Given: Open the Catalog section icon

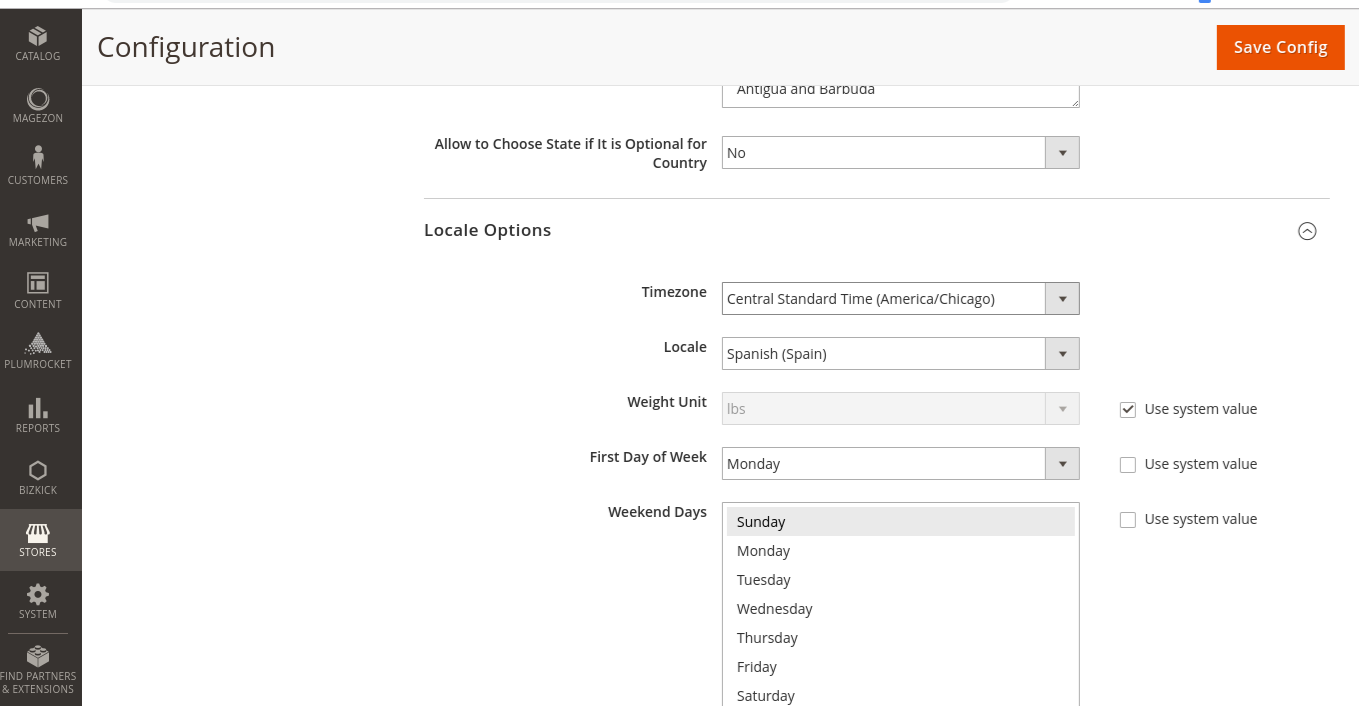Looking at the screenshot, I should click(x=40, y=40).
